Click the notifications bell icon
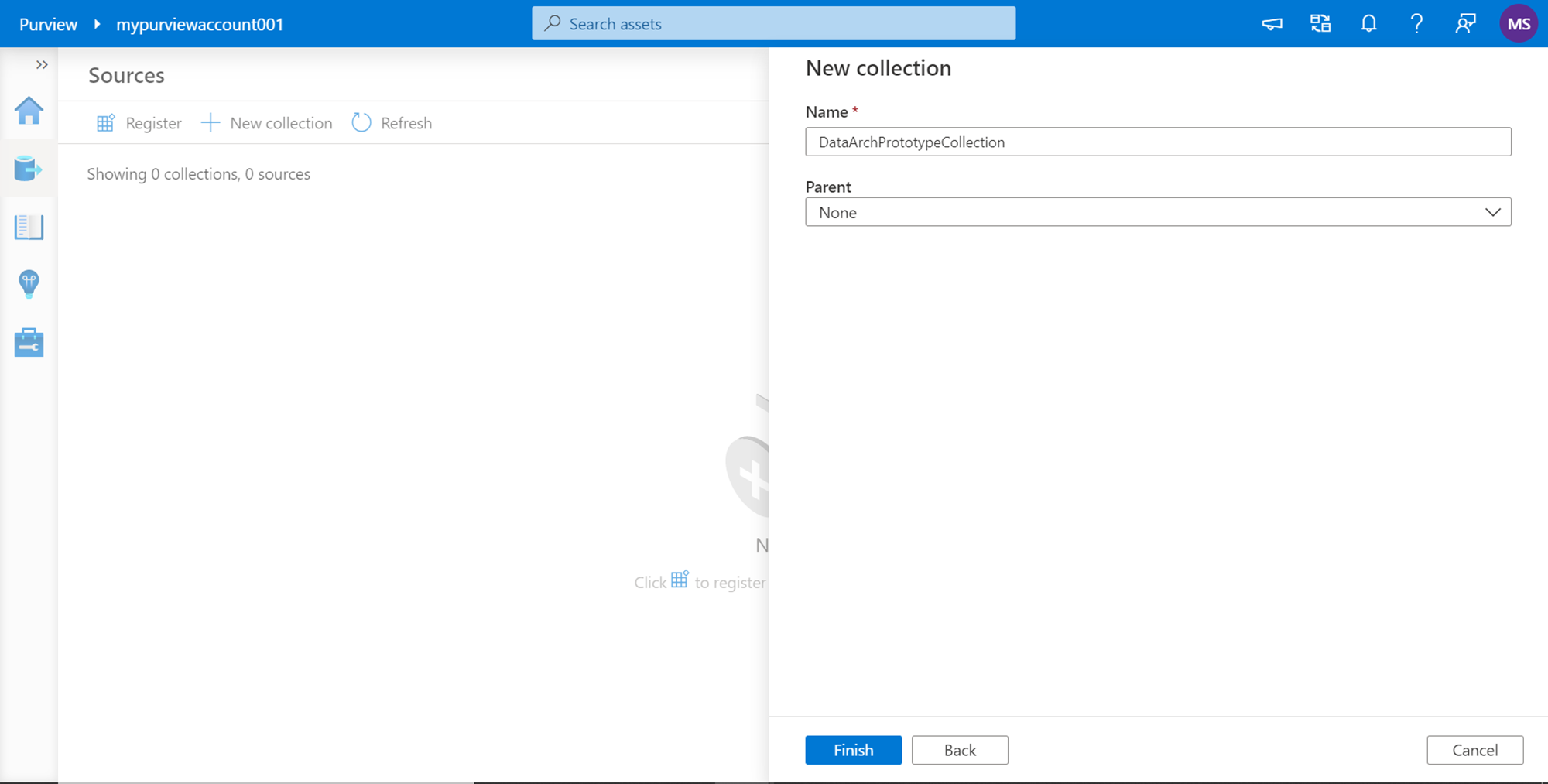Screen dimensions: 1548x784 pos(1368,24)
